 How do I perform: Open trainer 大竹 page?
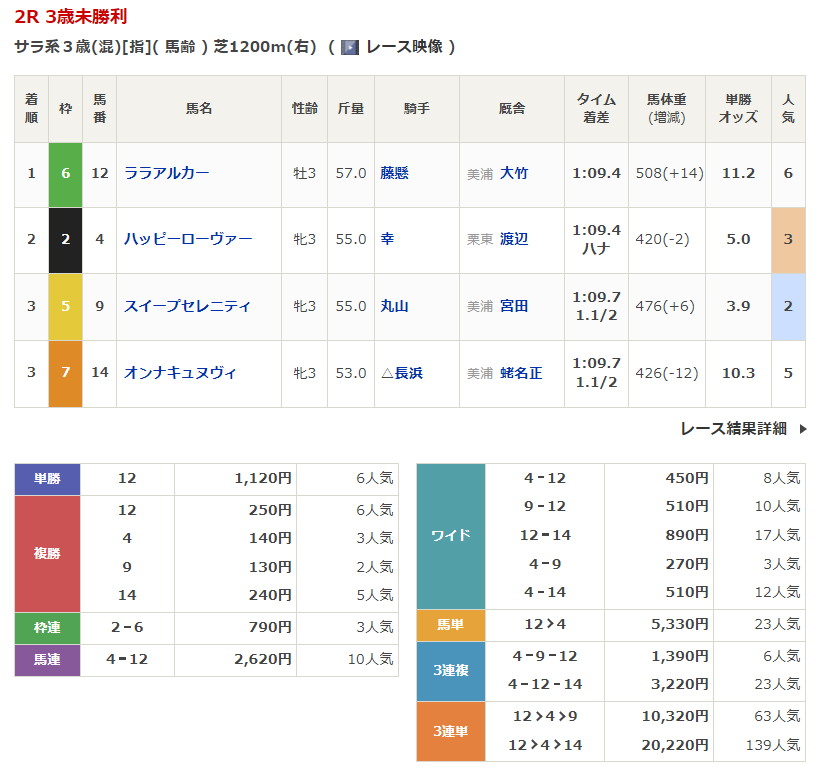[514, 173]
